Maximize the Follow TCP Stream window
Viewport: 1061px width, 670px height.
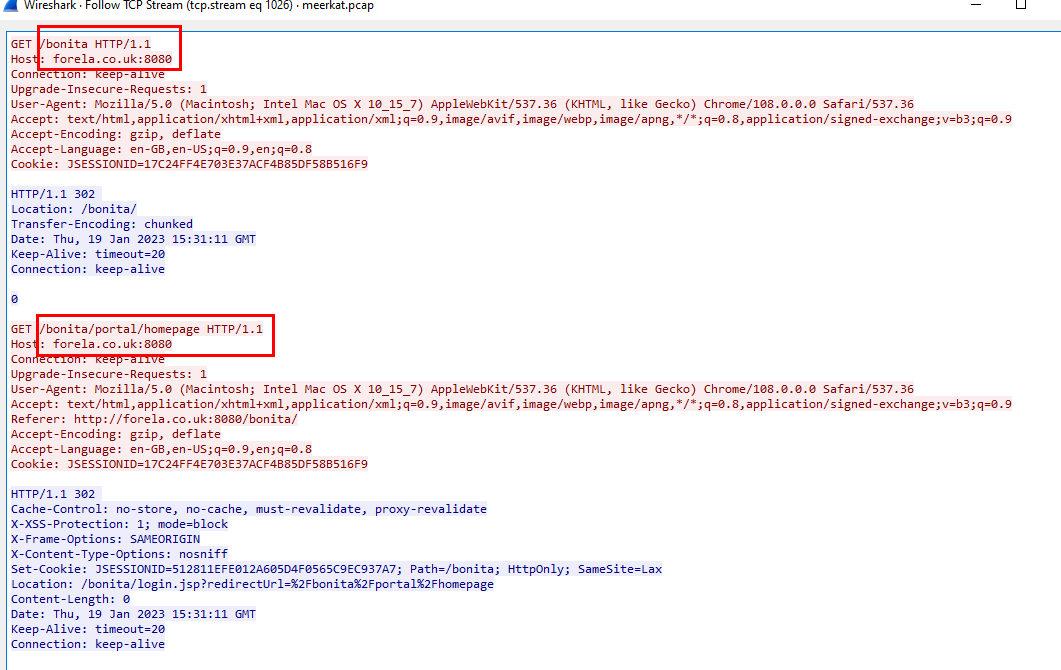1021,4
